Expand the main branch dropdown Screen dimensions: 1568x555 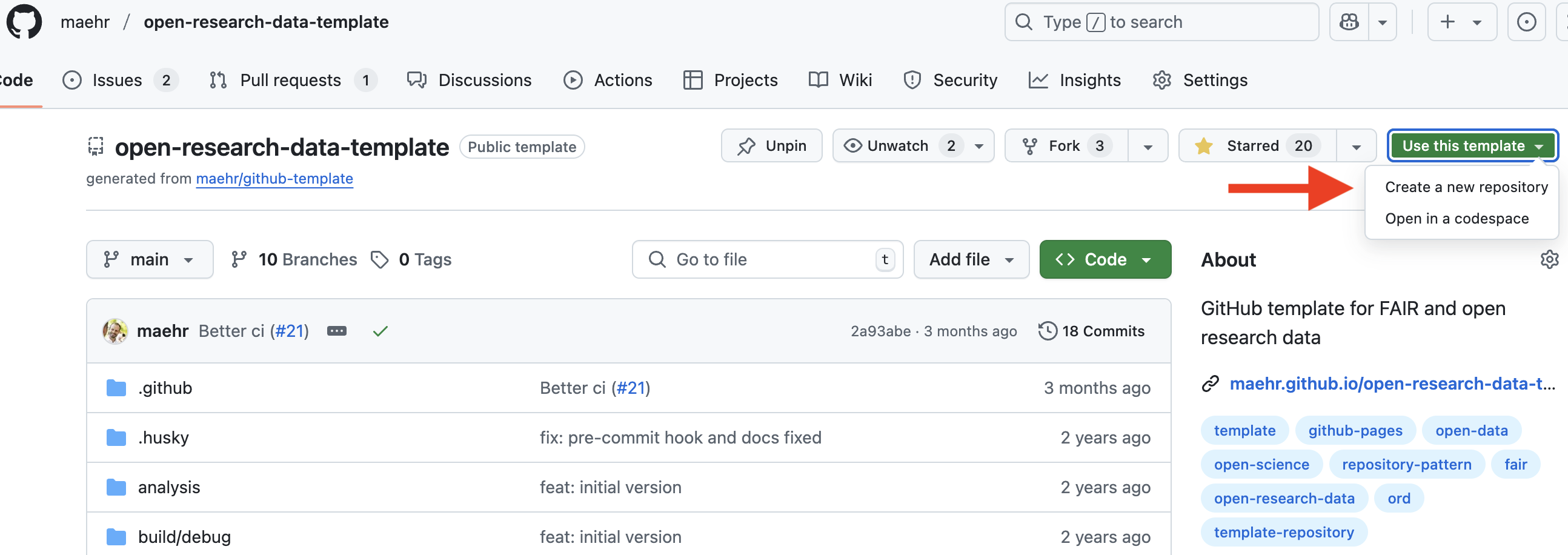[149, 259]
